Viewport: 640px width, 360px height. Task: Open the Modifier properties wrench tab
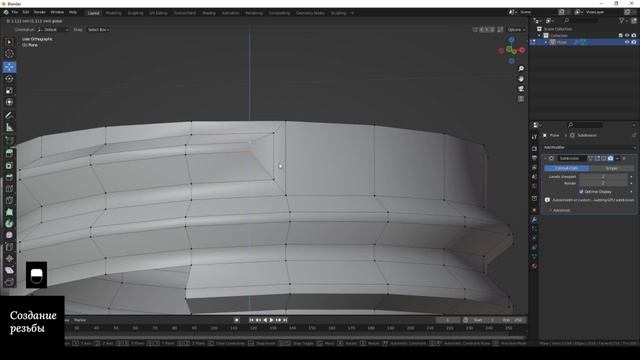click(x=534, y=220)
